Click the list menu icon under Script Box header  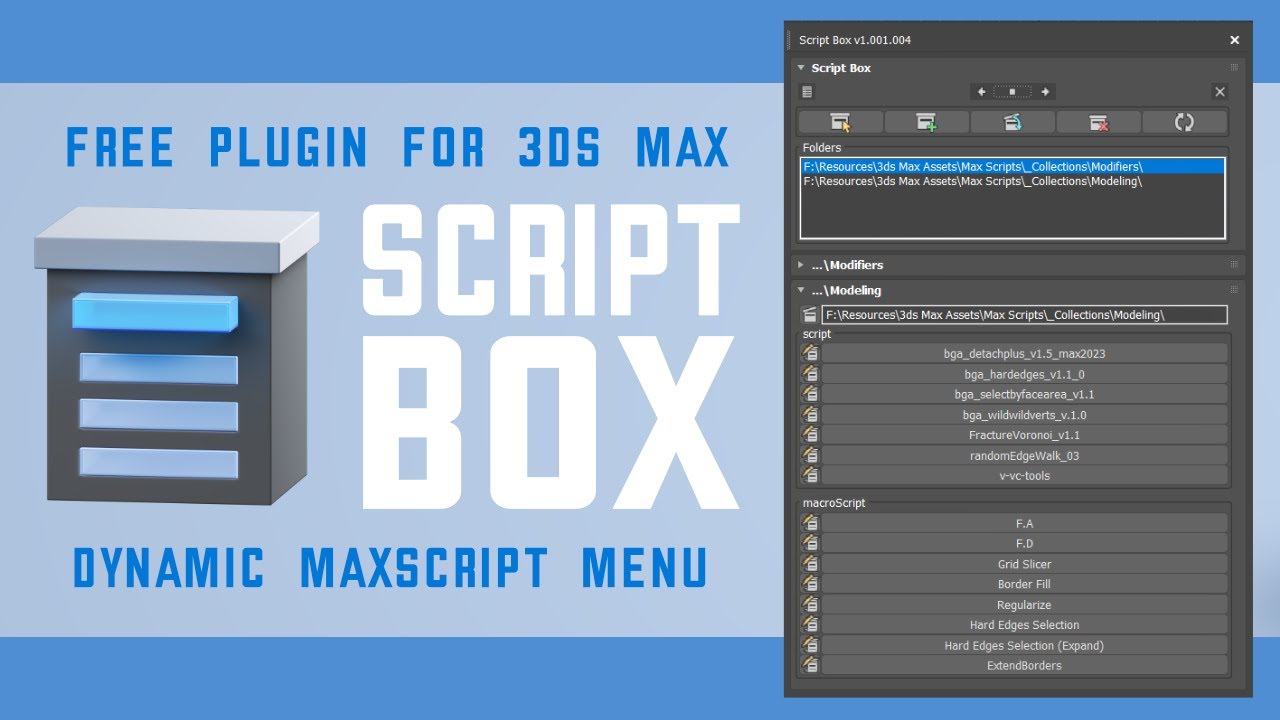(808, 92)
